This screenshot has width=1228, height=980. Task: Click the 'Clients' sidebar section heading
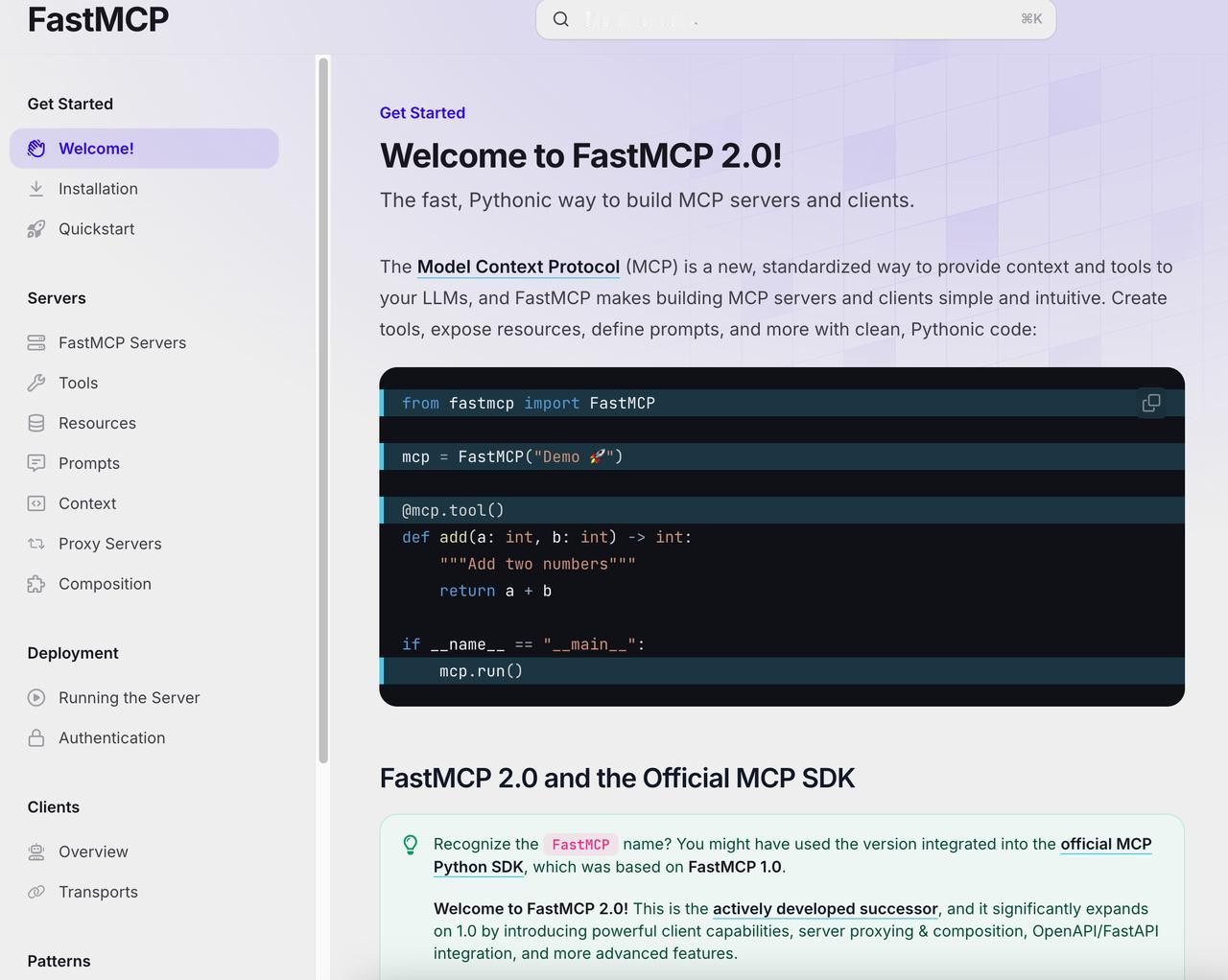[54, 807]
